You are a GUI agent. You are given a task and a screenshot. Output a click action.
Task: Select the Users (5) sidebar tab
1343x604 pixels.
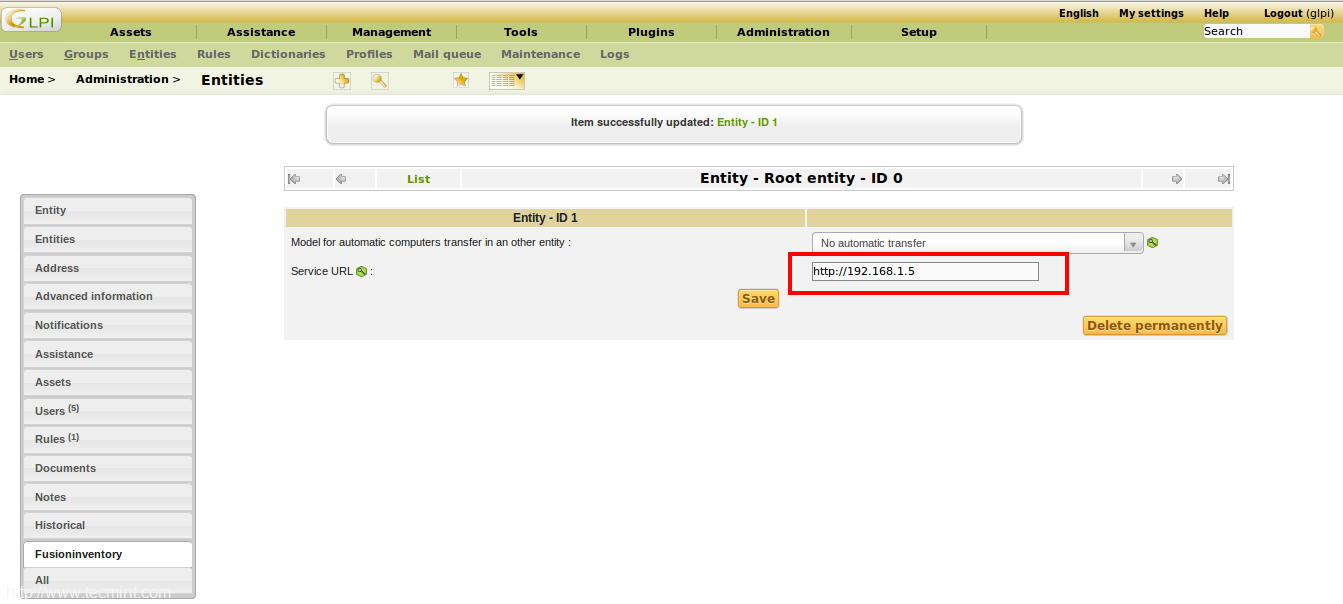(x=108, y=411)
